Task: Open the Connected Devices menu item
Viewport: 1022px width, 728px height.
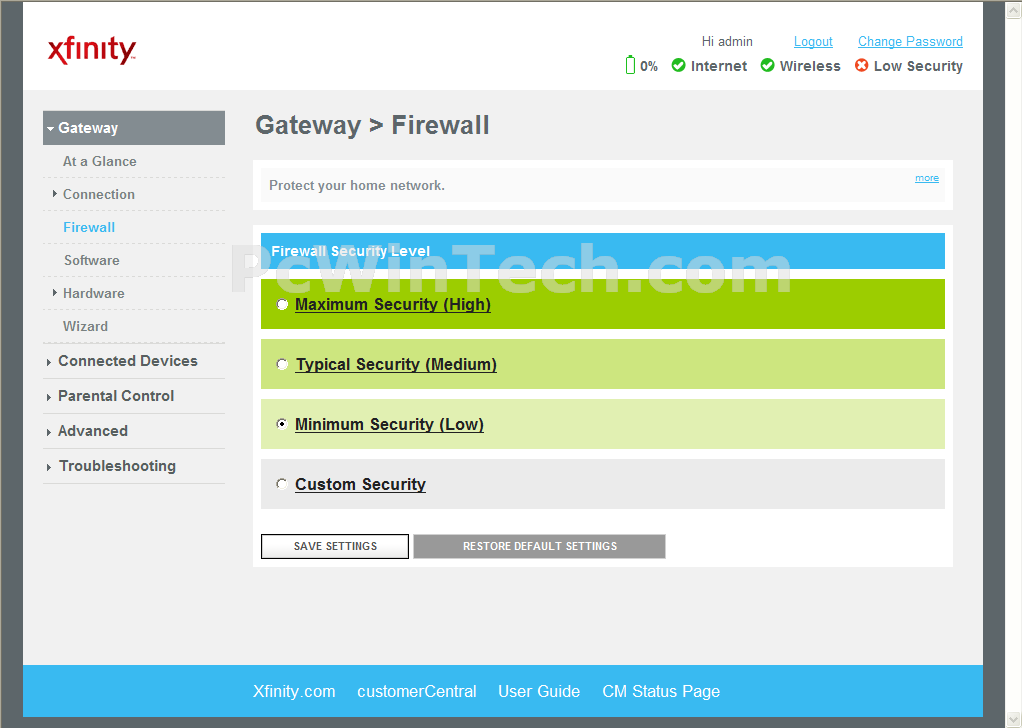Action: tap(128, 361)
